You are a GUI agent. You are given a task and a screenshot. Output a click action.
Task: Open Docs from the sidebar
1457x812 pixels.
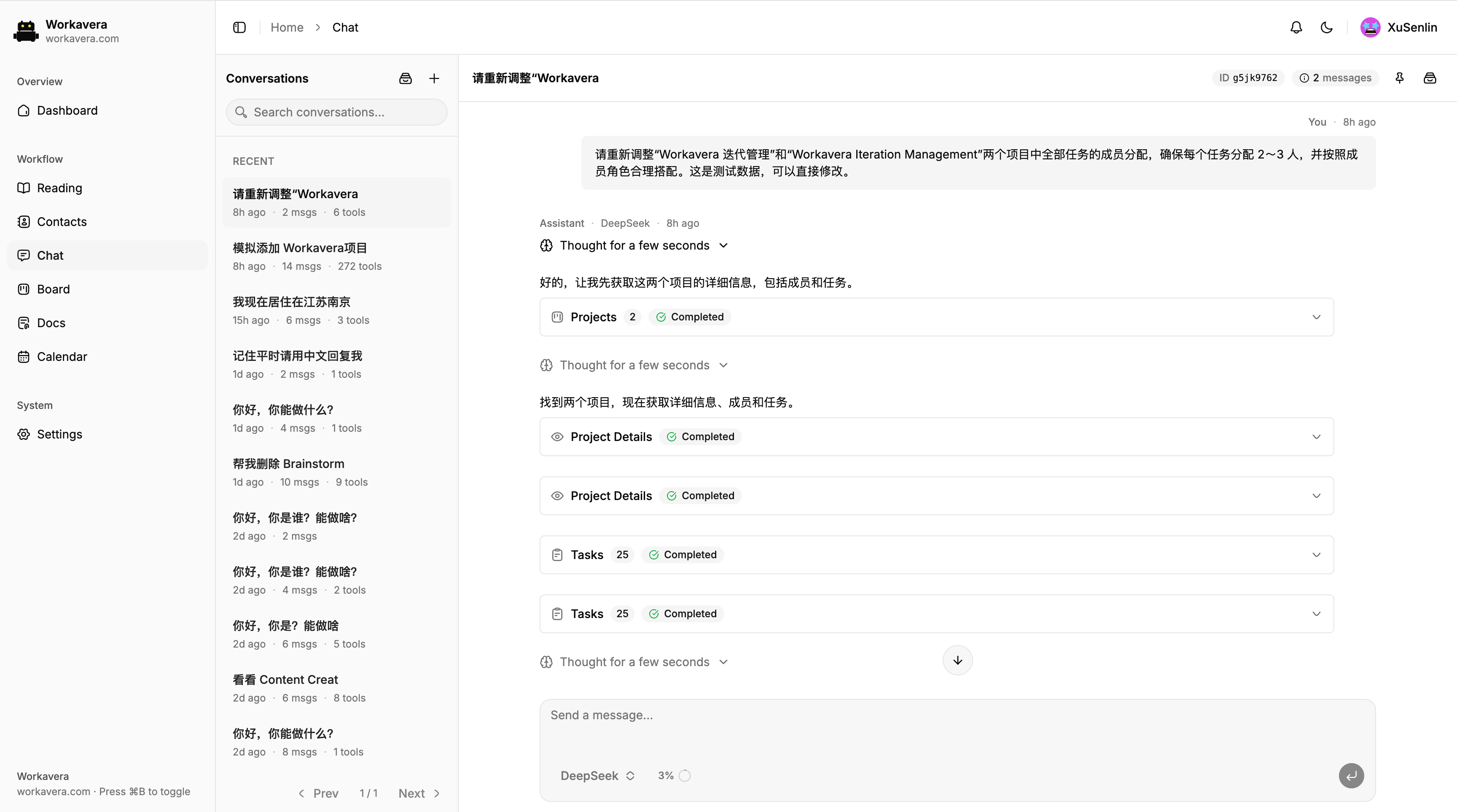click(x=108, y=323)
